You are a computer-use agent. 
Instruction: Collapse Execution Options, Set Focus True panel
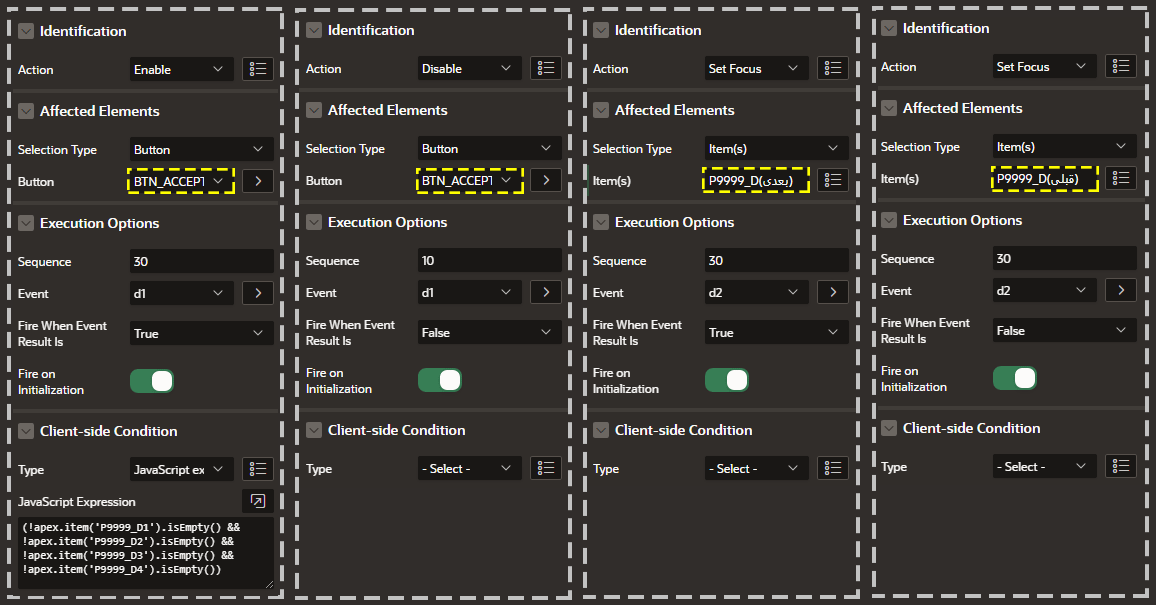(601, 222)
